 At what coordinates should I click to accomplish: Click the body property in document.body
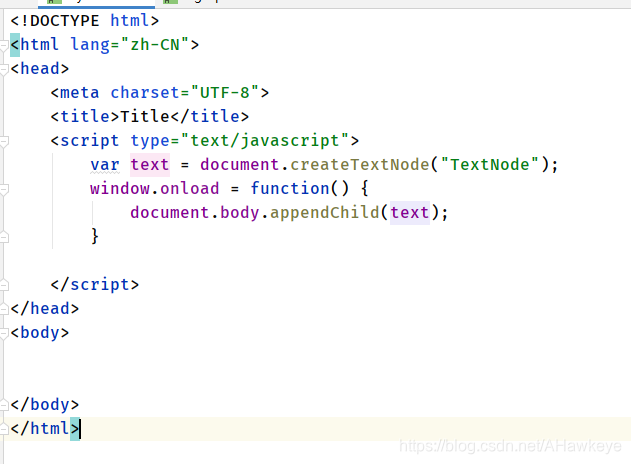pyautogui.click(x=239, y=213)
